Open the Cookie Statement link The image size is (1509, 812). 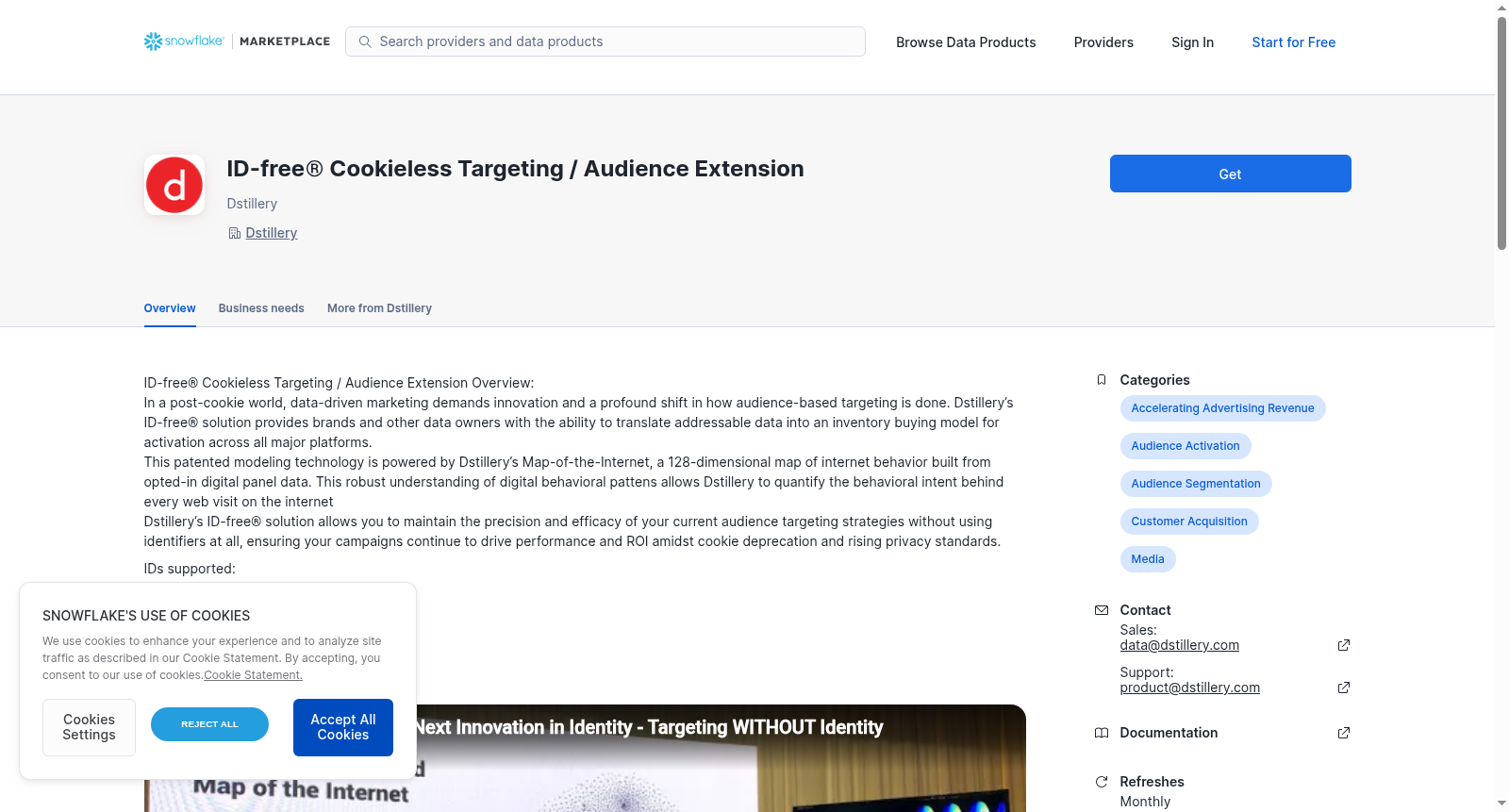pos(253,675)
